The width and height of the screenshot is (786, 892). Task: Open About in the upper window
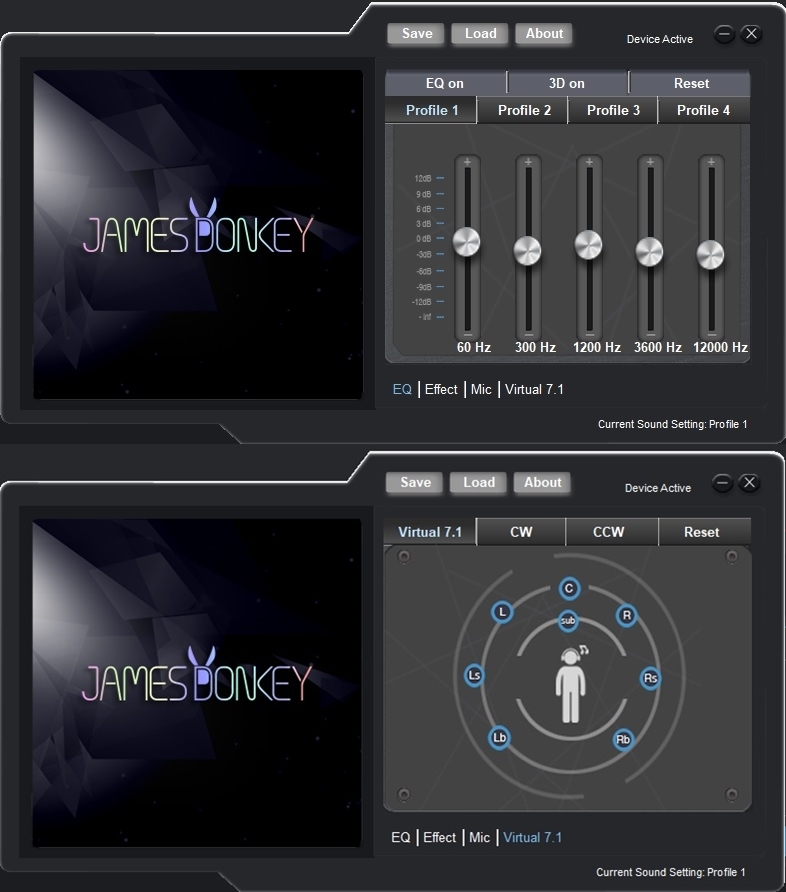(x=544, y=34)
